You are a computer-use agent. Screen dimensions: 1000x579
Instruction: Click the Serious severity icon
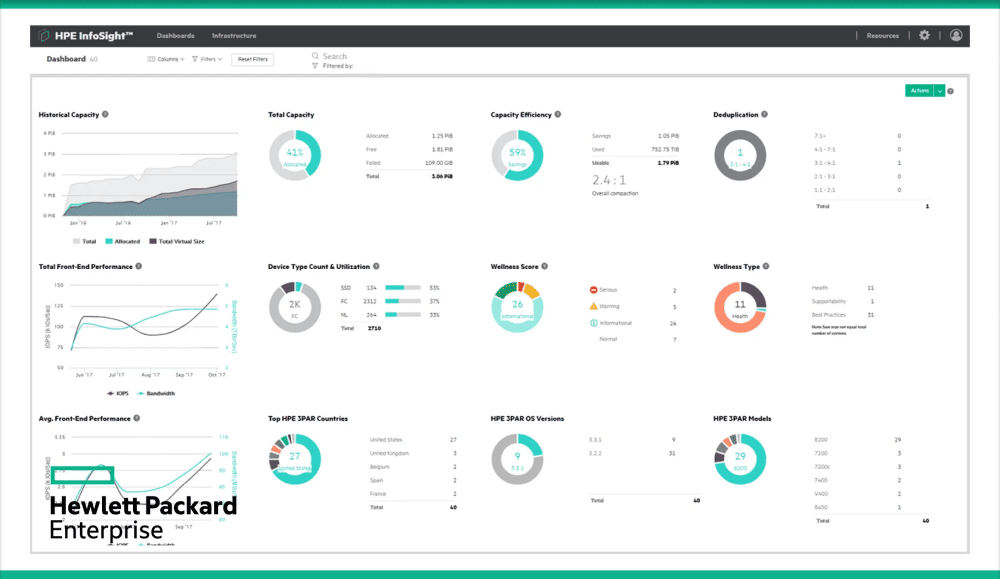point(593,290)
